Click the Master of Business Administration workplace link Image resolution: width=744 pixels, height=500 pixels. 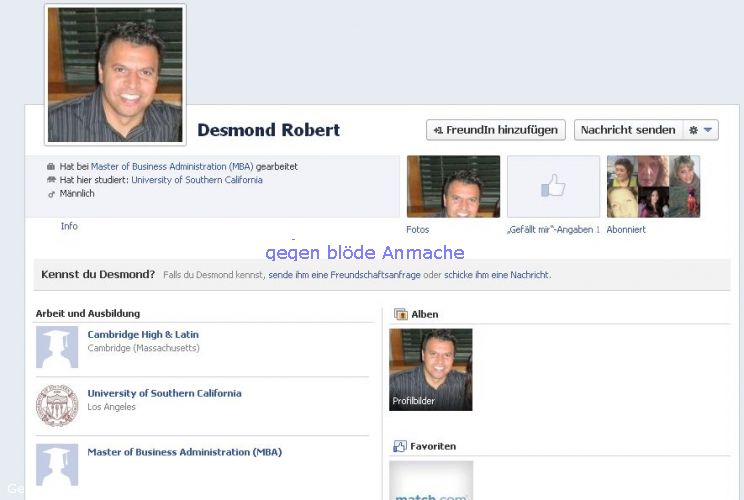click(x=172, y=166)
